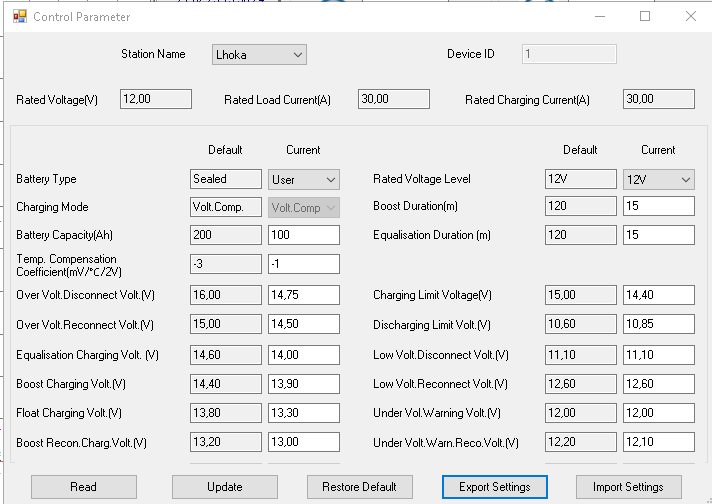Click the Read button
712x504 pixels.
click(x=84, y=487)
